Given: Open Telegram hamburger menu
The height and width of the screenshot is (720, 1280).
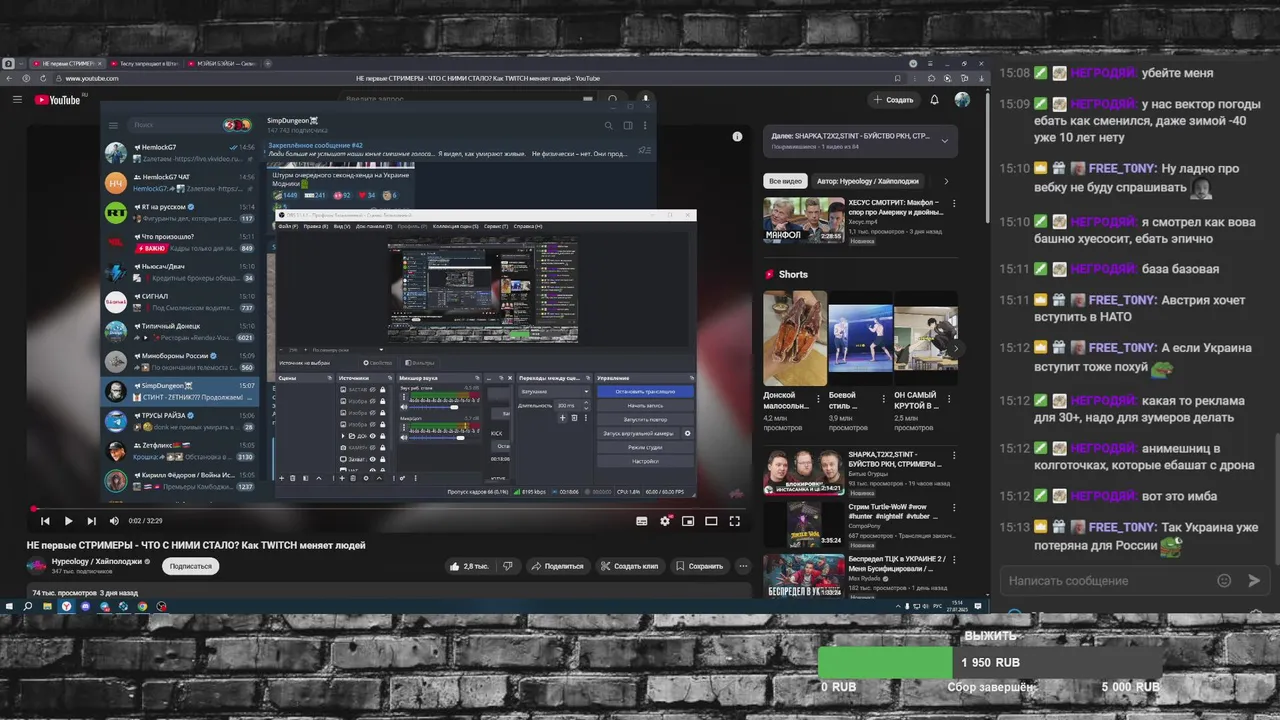Looking at the screenshot, I should [113, 125].
